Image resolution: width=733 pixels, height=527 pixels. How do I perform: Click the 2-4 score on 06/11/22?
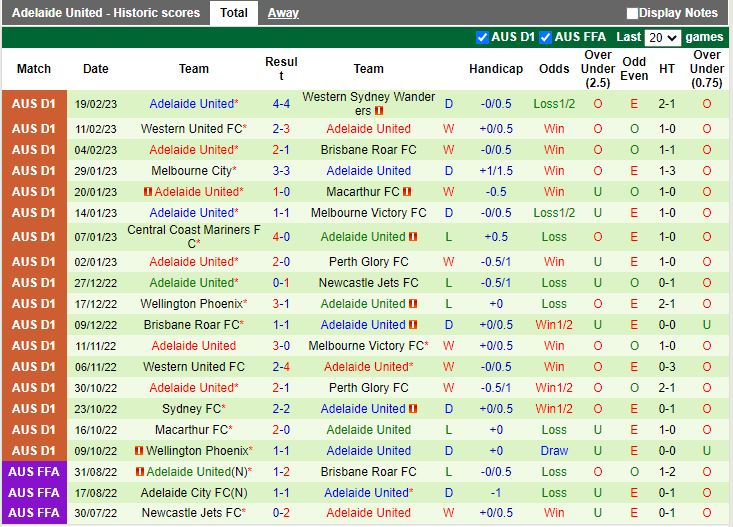tap(281, 367)
